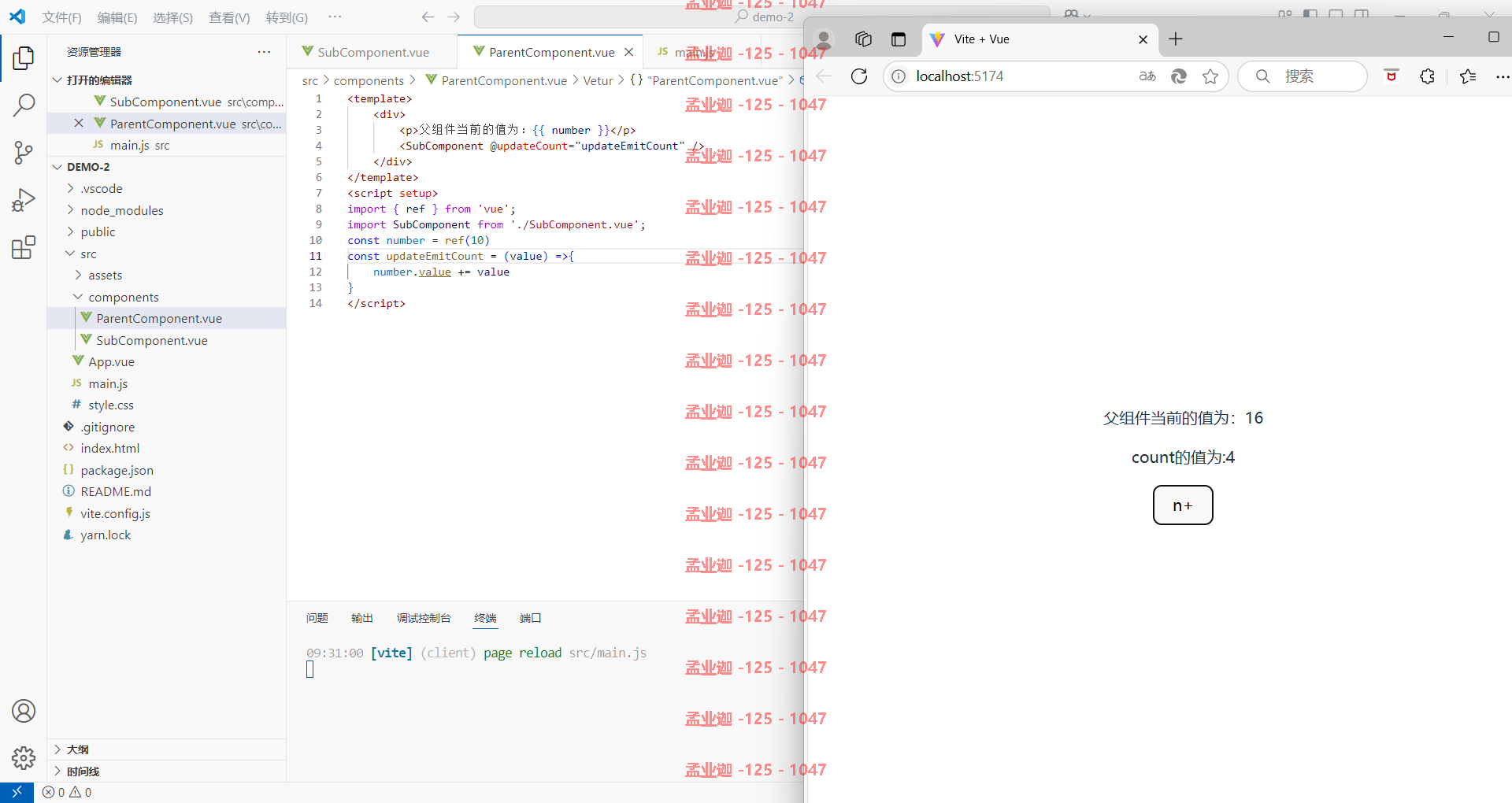
Task: Click the Vetur breadcrumb segment
Action: click(598, 80)
